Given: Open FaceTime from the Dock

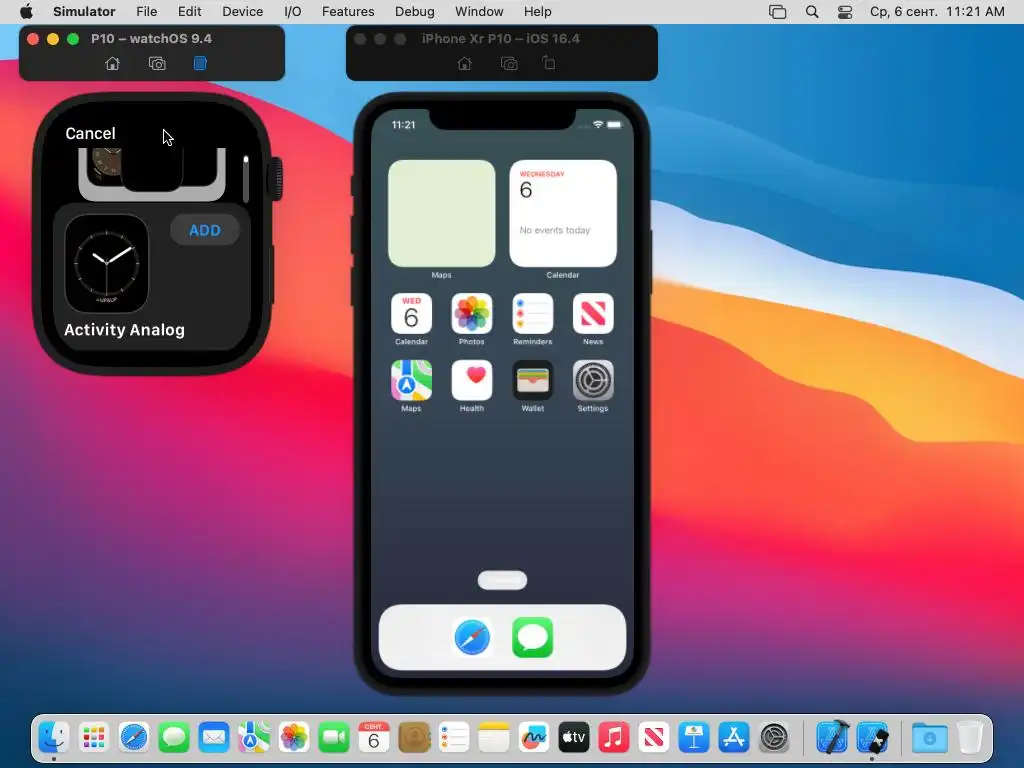Looking at the screenshot, I should coord(334,738).
